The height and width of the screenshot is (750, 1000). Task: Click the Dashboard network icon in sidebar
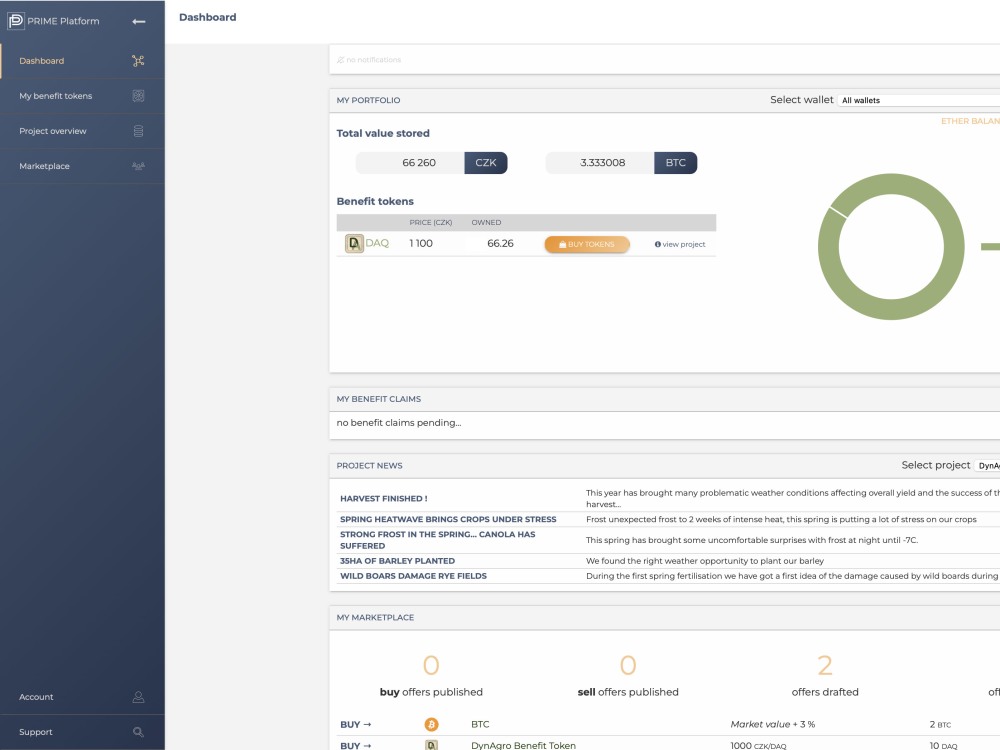(138, 61)
